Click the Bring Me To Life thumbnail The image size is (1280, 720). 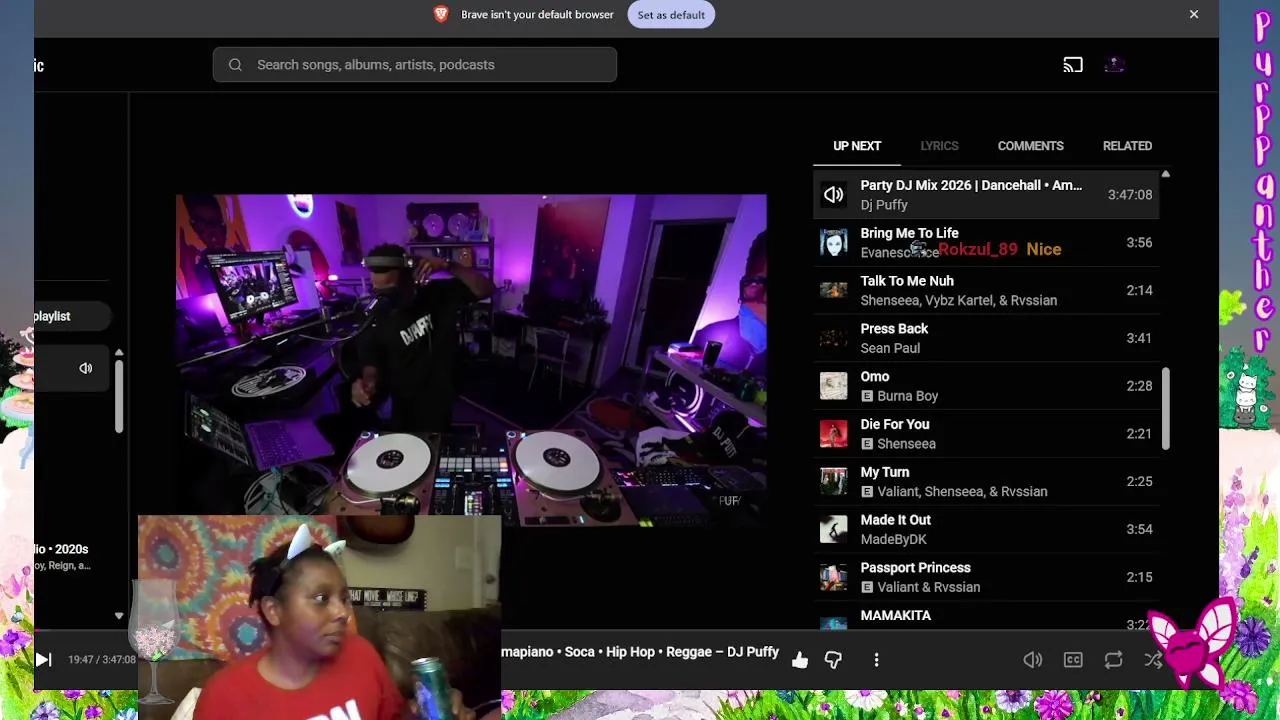[x=834, y=243]
